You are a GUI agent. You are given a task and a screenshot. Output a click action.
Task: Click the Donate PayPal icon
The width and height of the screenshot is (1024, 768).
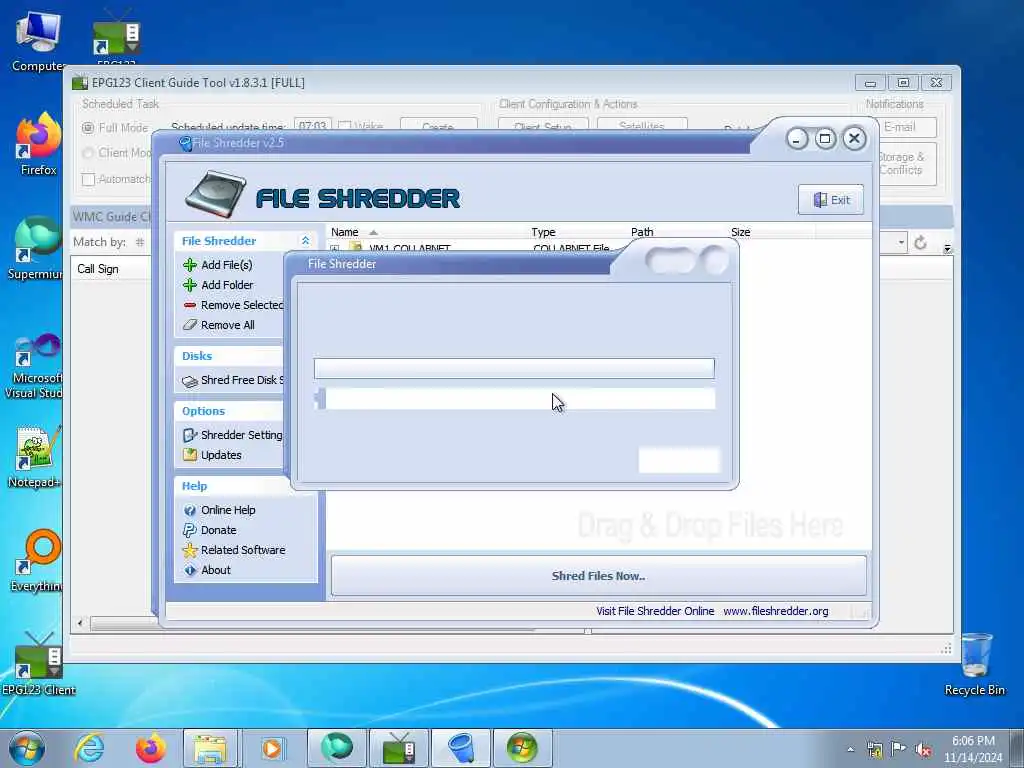coord(190,530)
